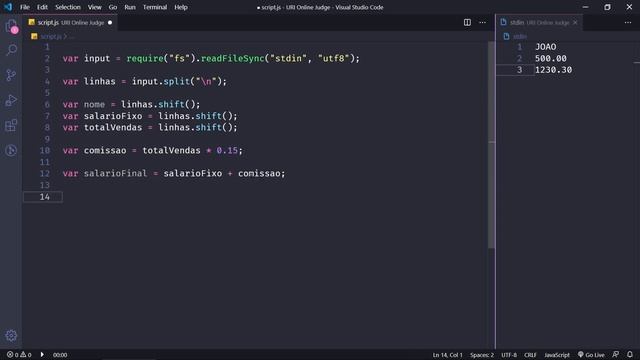
Task: Switch to the stdin tab
Action: [538, 22]
